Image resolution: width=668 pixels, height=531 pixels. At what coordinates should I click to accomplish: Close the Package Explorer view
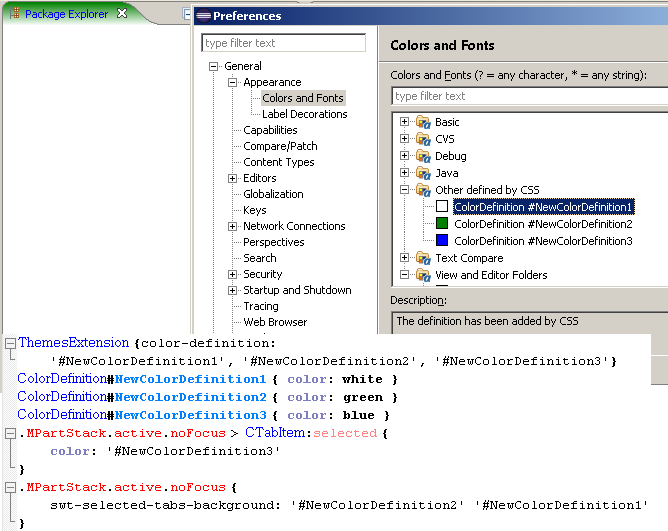point(122,13)
